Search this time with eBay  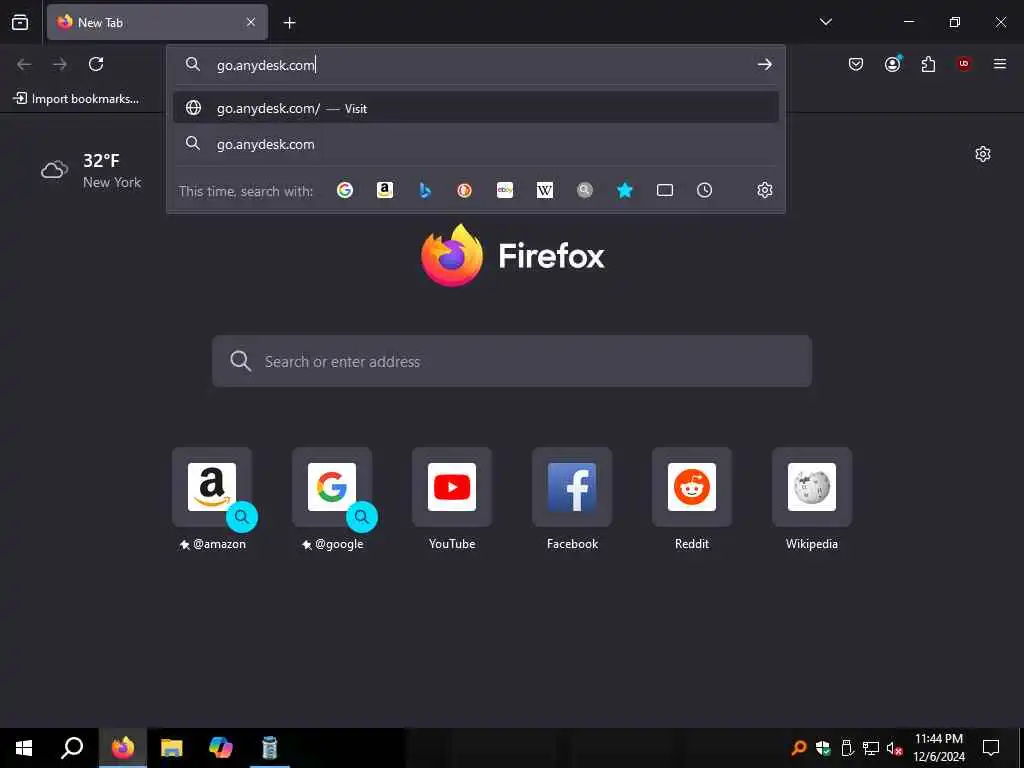[505, 190]
